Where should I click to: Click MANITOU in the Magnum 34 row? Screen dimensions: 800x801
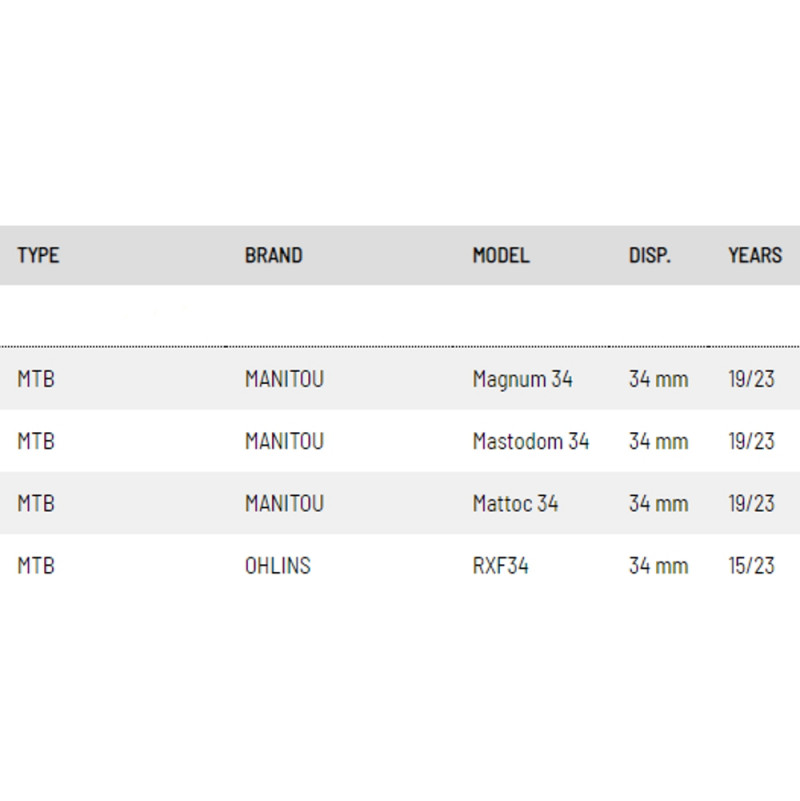(284, 379)
